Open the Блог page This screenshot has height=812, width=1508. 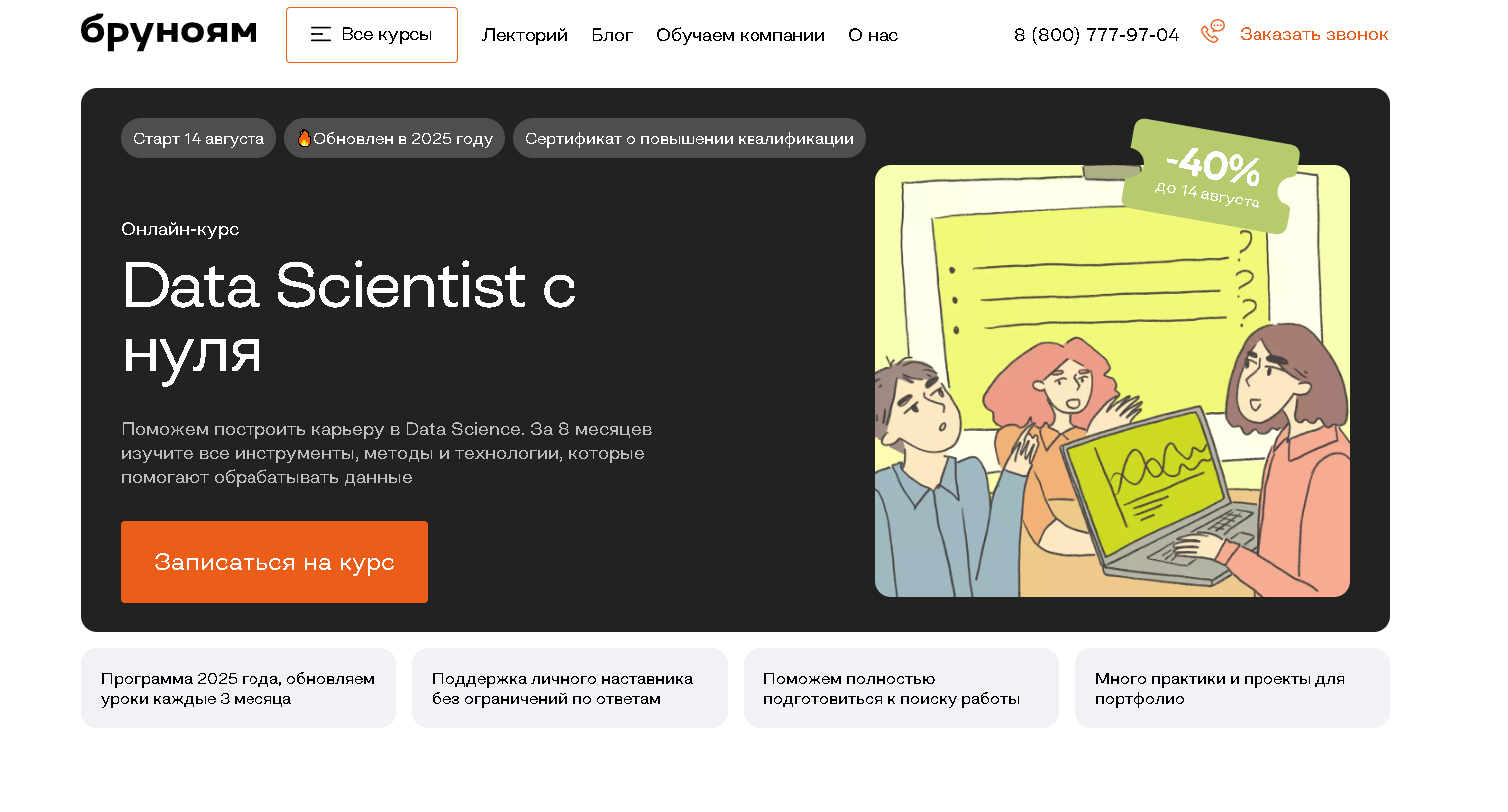(x=612, y=35)
